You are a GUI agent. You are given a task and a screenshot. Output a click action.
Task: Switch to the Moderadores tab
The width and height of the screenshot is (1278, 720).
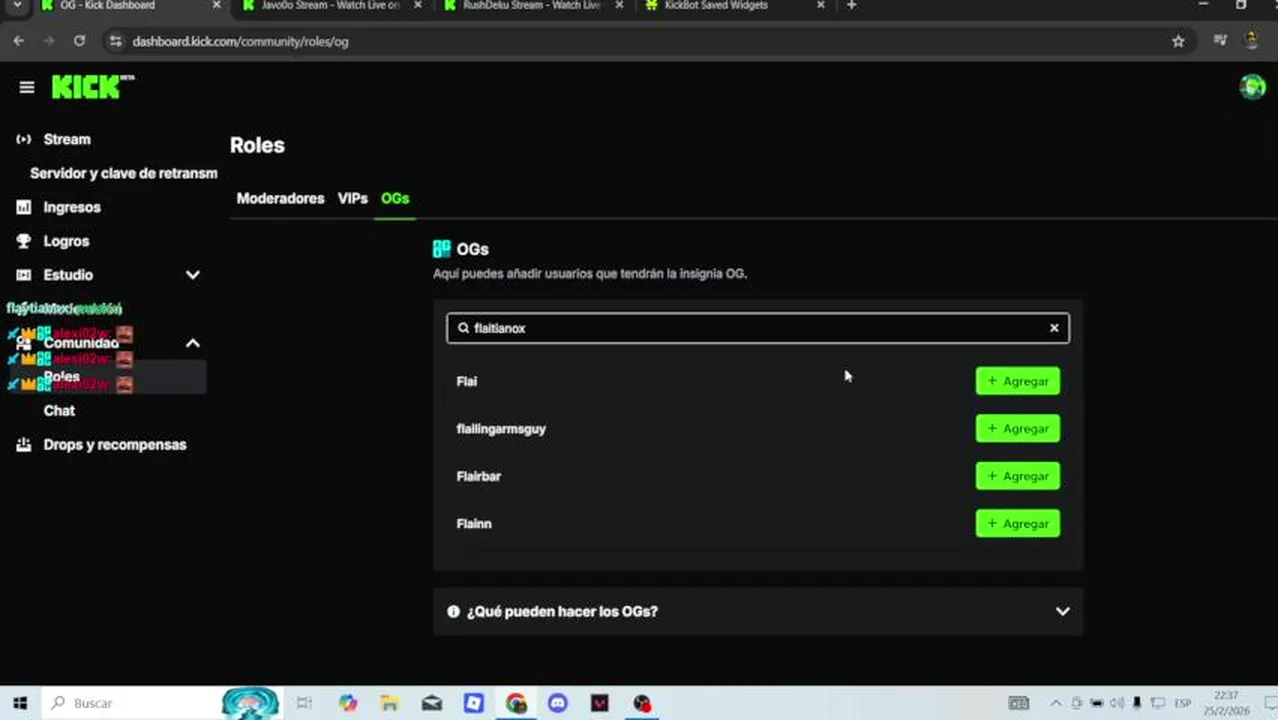tap(280, 198)
